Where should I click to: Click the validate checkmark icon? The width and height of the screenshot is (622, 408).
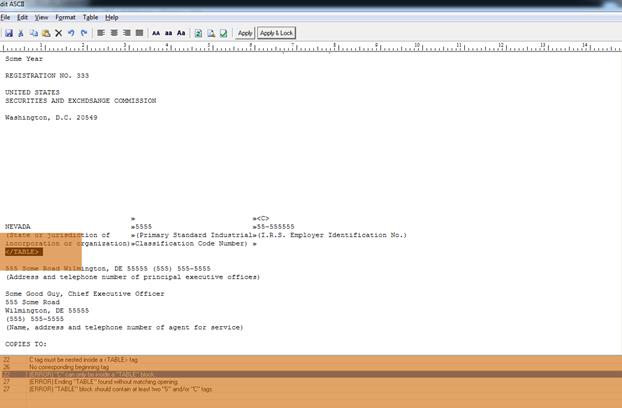pyautogui.click(x=223, y=33)
